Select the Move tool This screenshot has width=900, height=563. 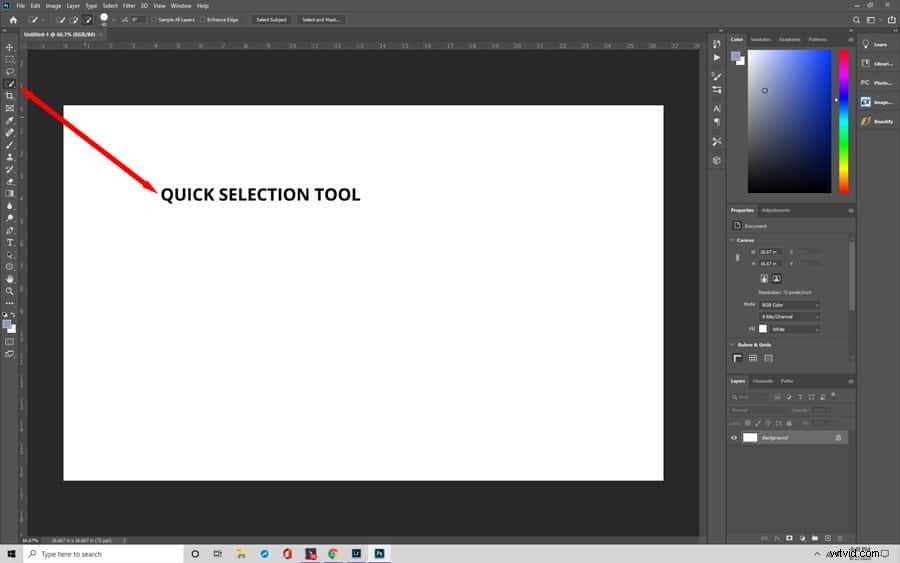[10, 47]
